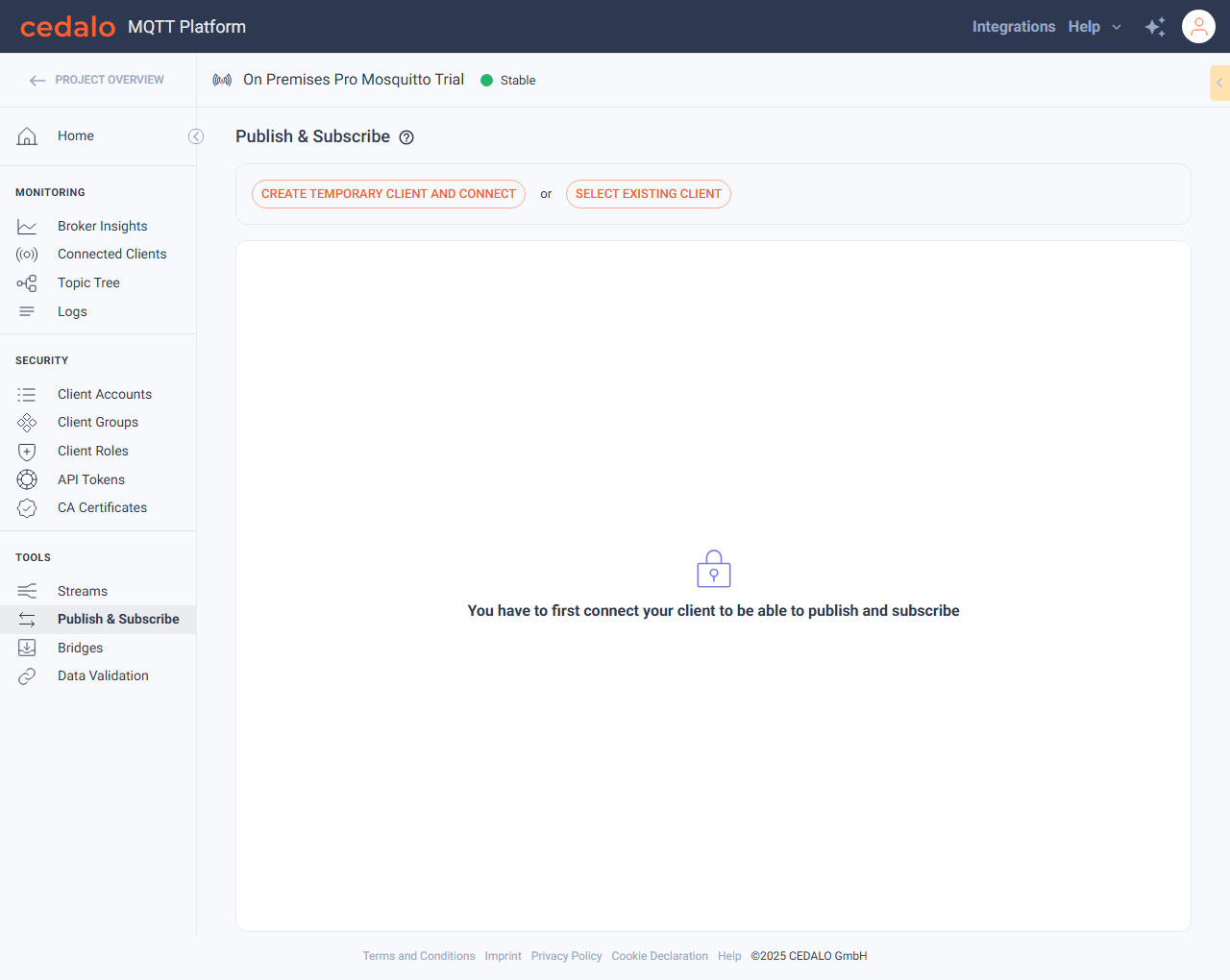1230x980 pixels.
Task: Click the Bridges download icon
Action: pyautogui.click(x=27, y=648)
